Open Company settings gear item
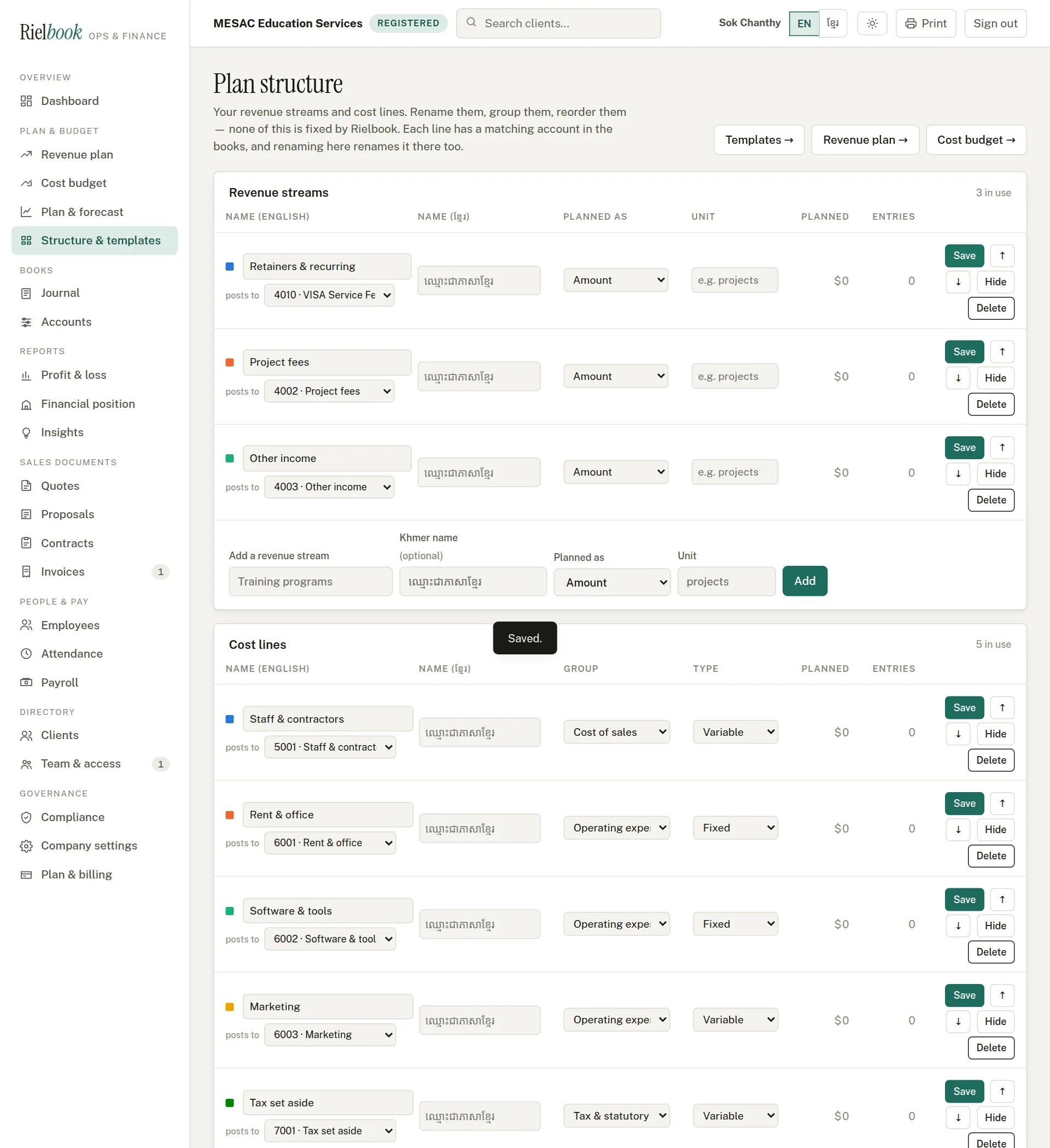1050x1148 pixels. (x=95, y=846)
